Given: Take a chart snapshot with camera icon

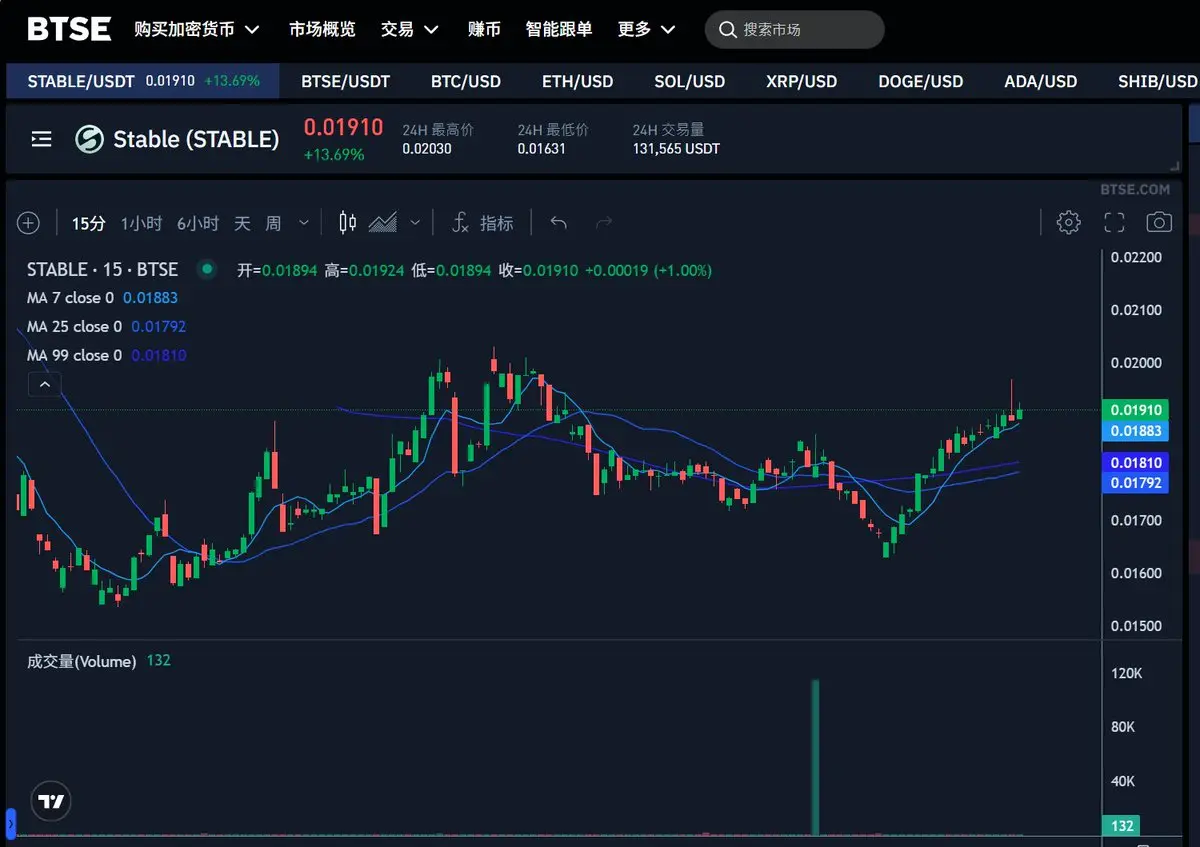Looking at the screenshot, I should click(1159, 222).
